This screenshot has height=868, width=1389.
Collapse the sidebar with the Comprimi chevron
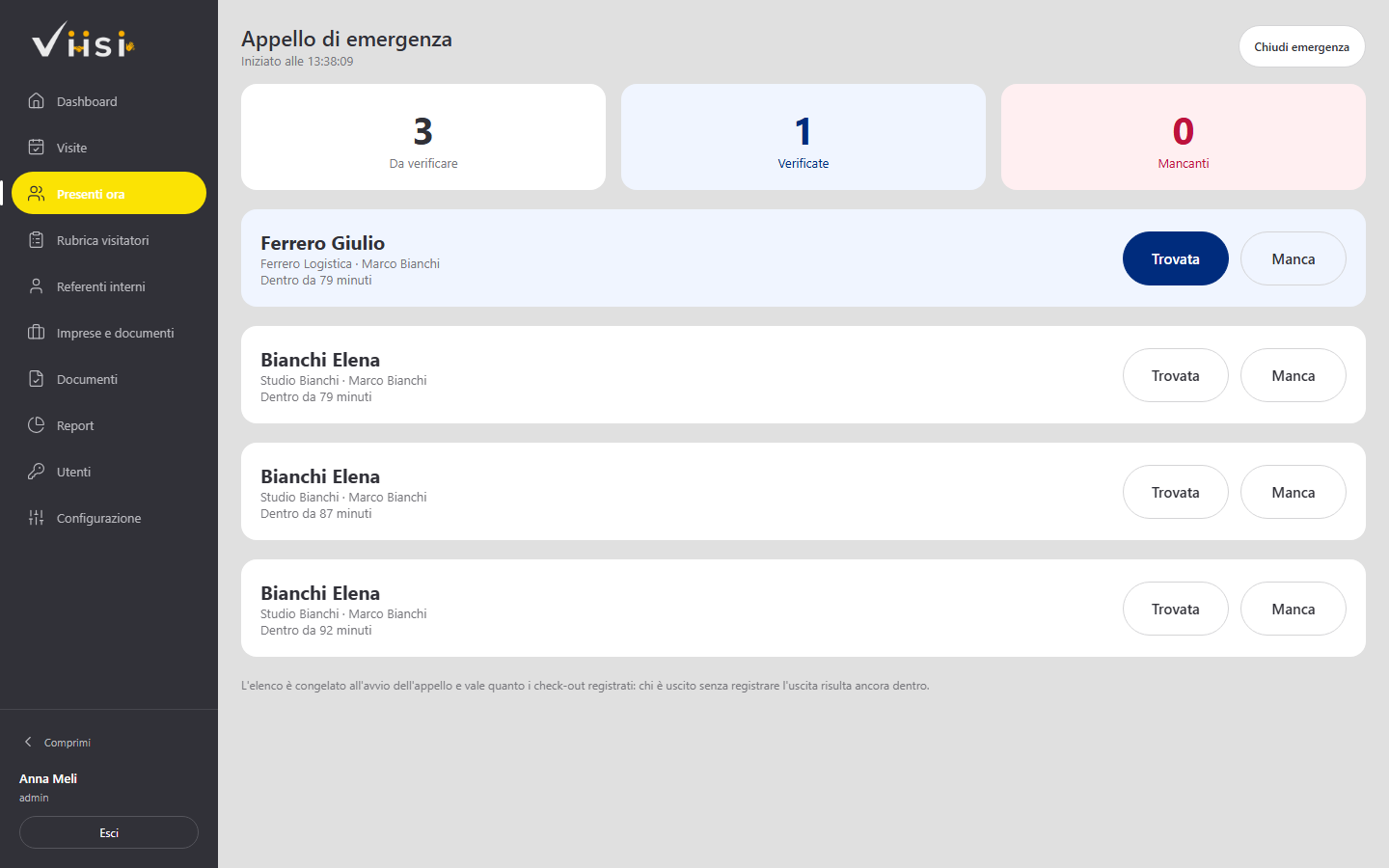[28, 742]
